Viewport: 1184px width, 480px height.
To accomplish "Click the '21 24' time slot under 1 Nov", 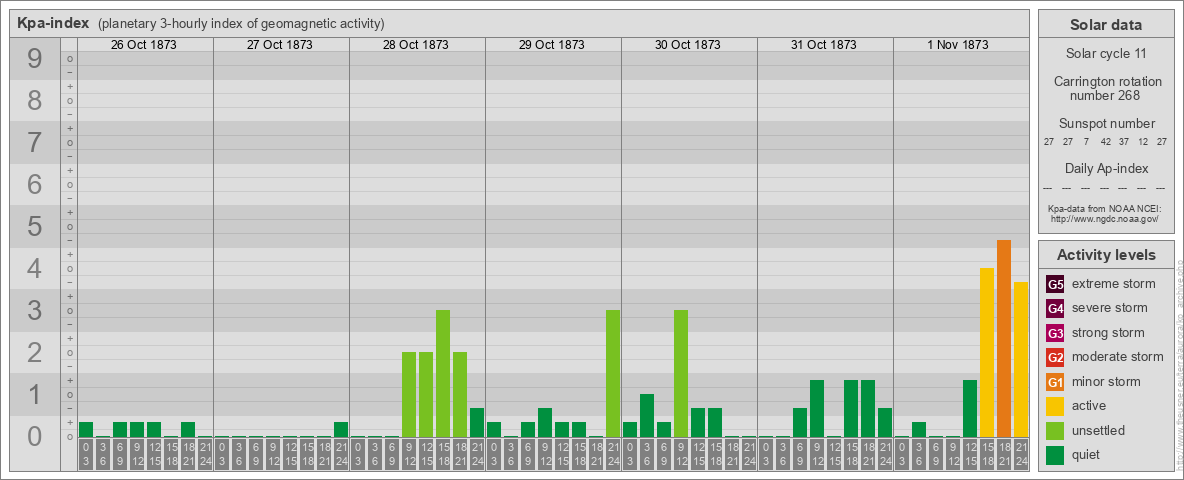I will (1021, 454).
